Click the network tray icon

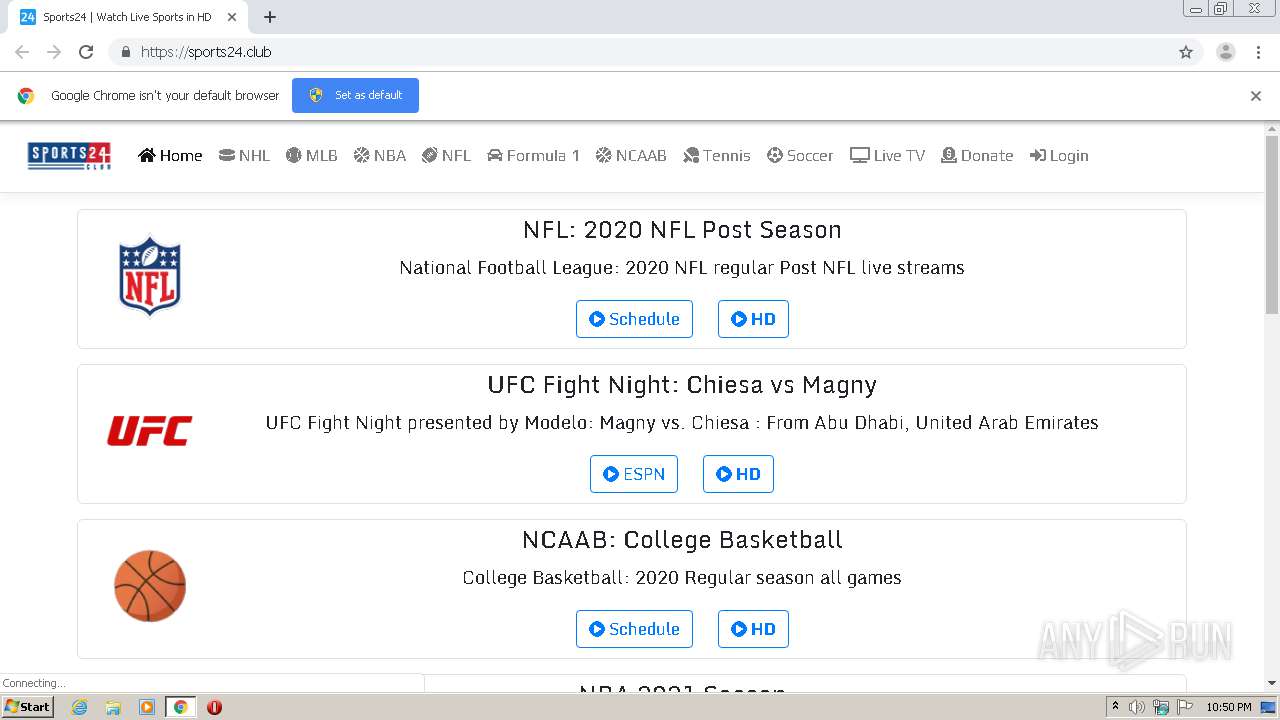coord(1161,707)
